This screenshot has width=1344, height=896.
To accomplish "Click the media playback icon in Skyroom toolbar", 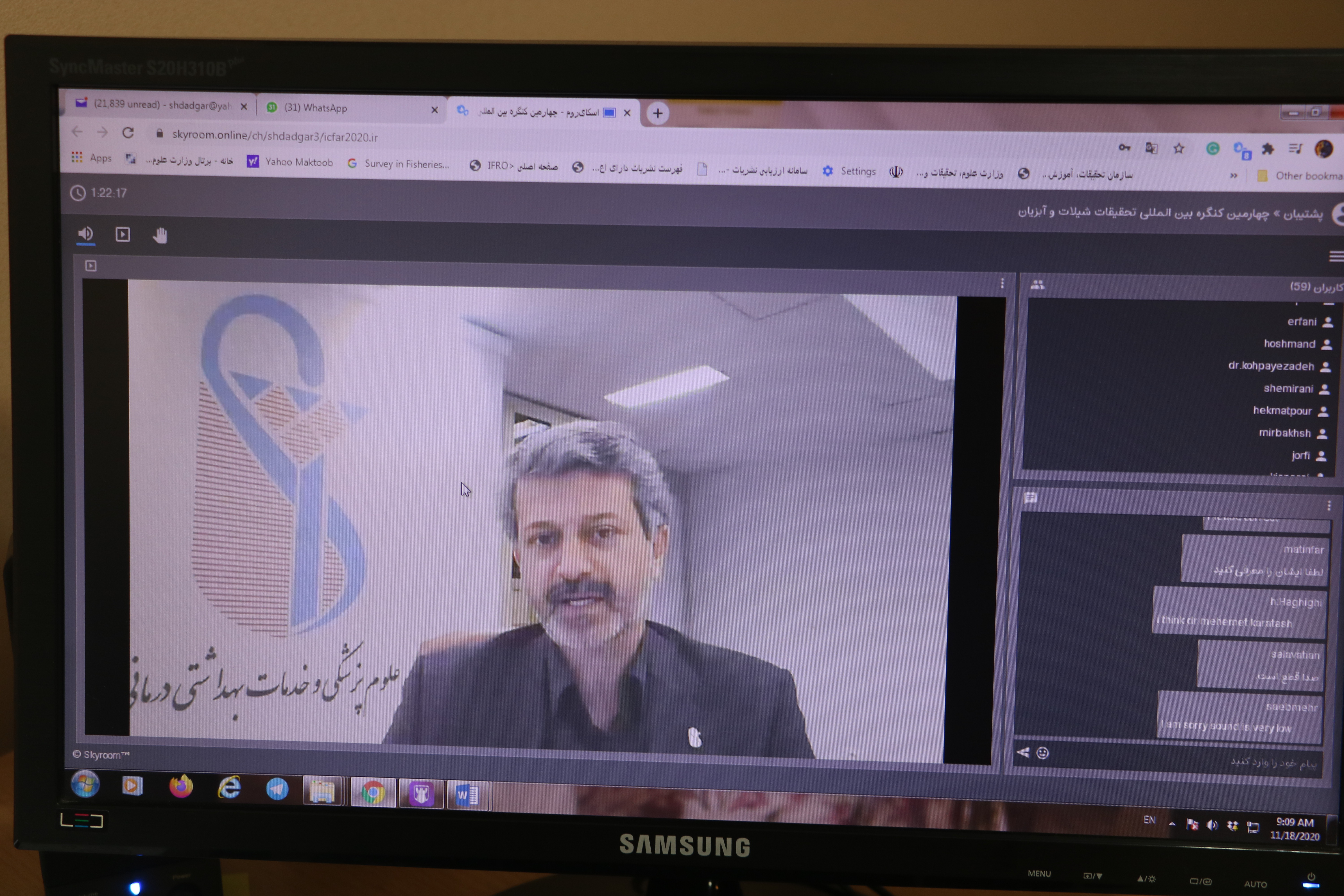I will pyautogui.click(x=123, y=235).
